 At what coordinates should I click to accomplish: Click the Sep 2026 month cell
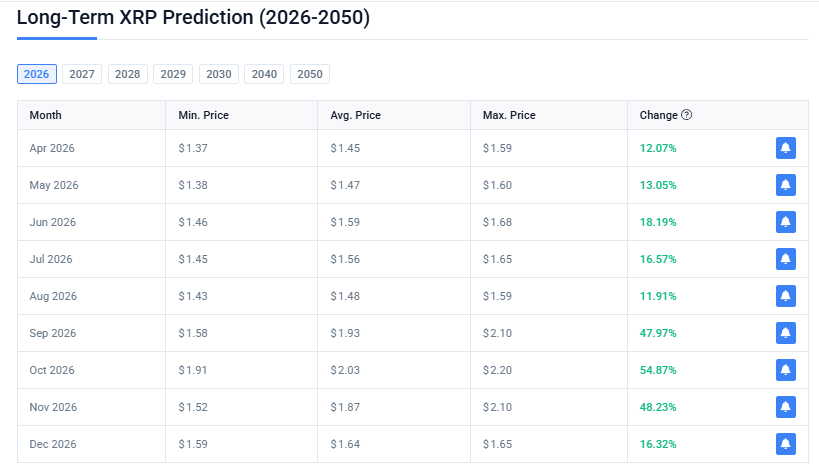52,333
